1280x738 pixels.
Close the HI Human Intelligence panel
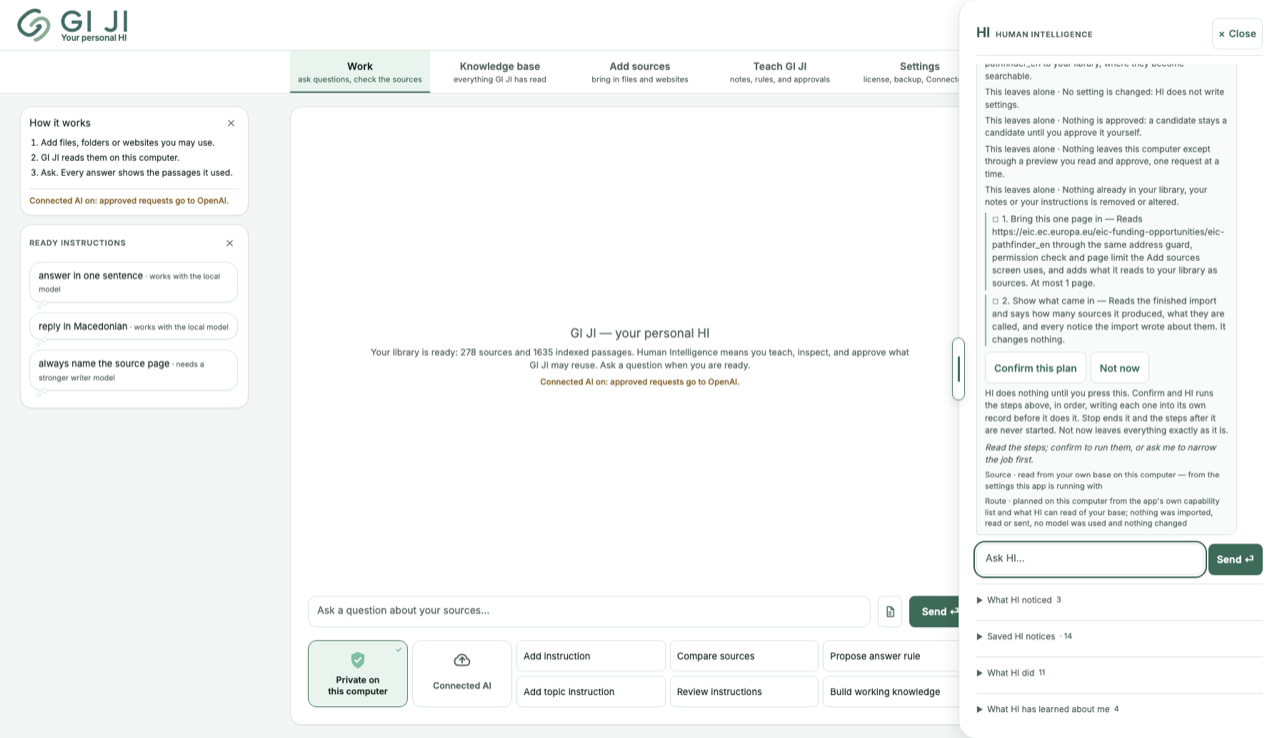(x=1237, y=33)
